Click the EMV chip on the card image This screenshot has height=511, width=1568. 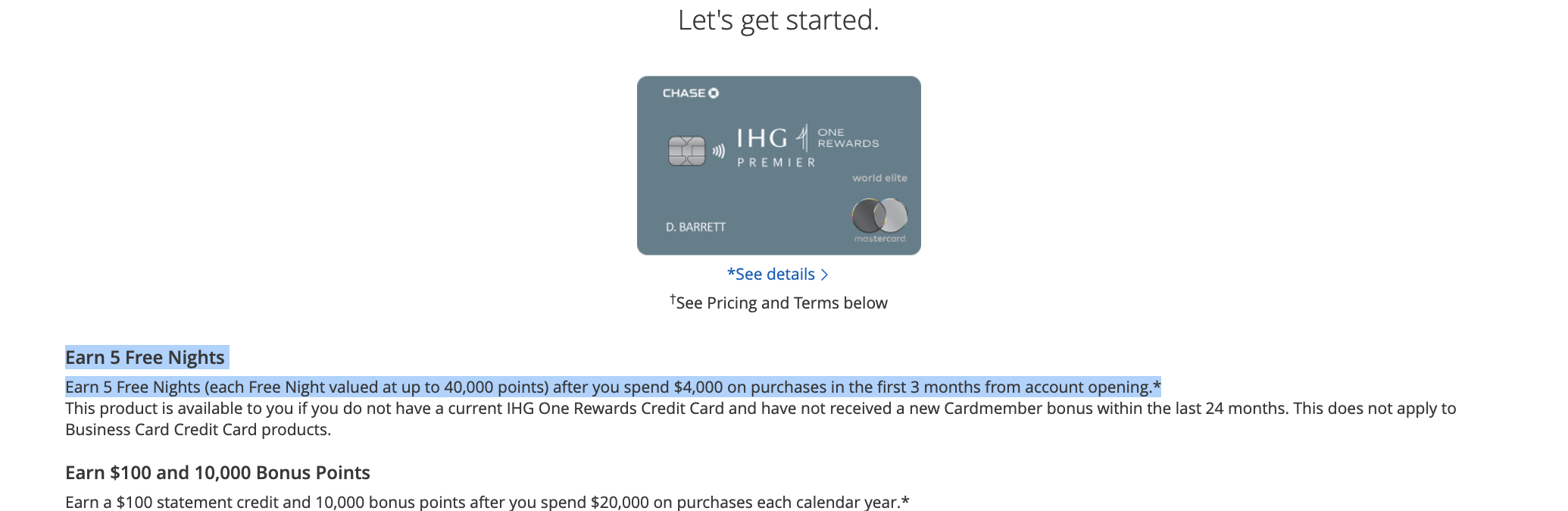686,151
